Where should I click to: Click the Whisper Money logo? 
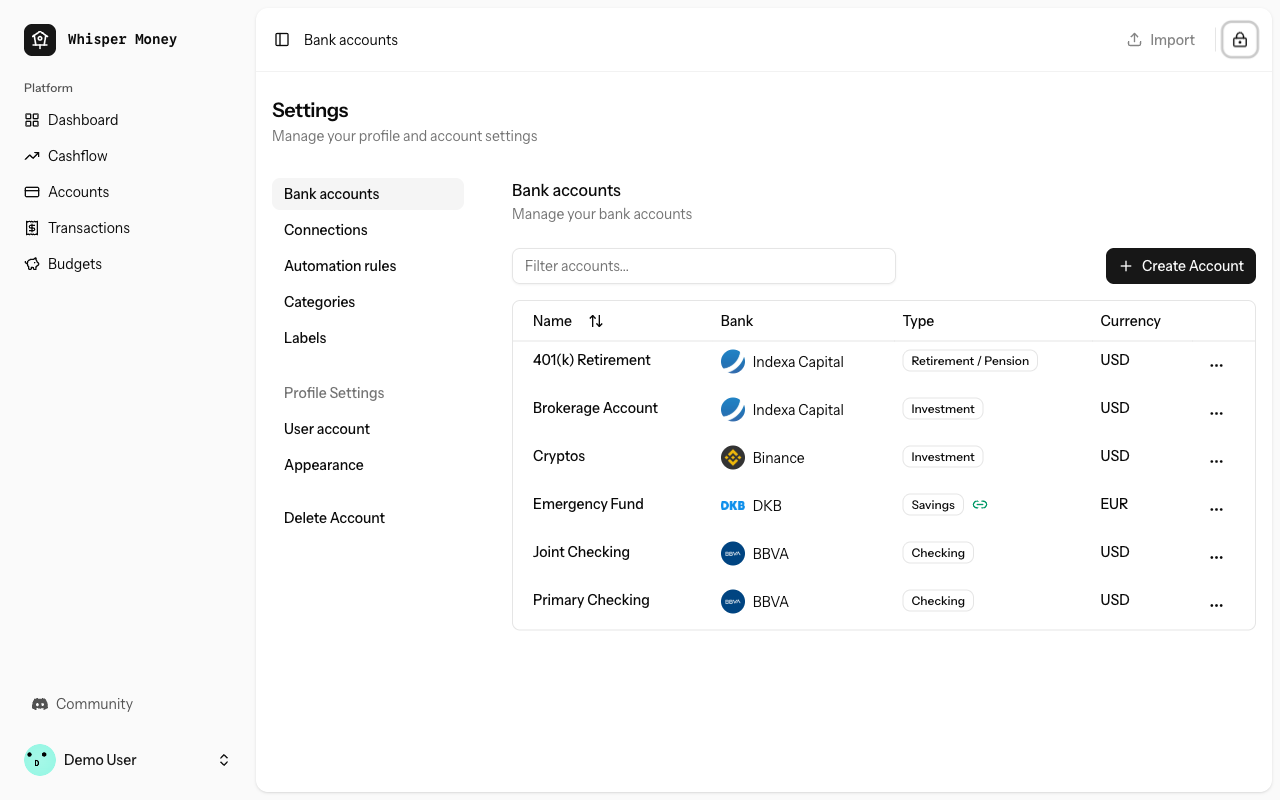click(40, 40)
